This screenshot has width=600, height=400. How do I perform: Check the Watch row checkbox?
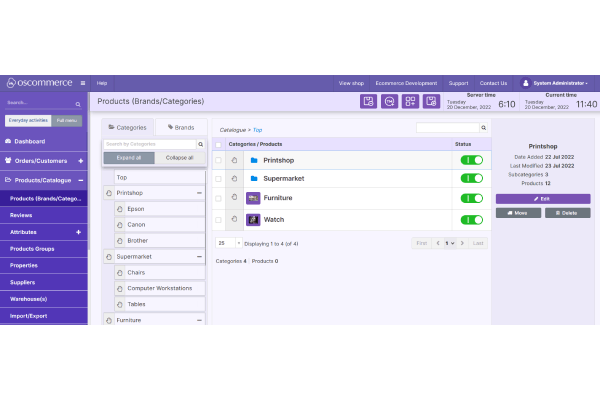pyautogui.click(x=218, y=220)
